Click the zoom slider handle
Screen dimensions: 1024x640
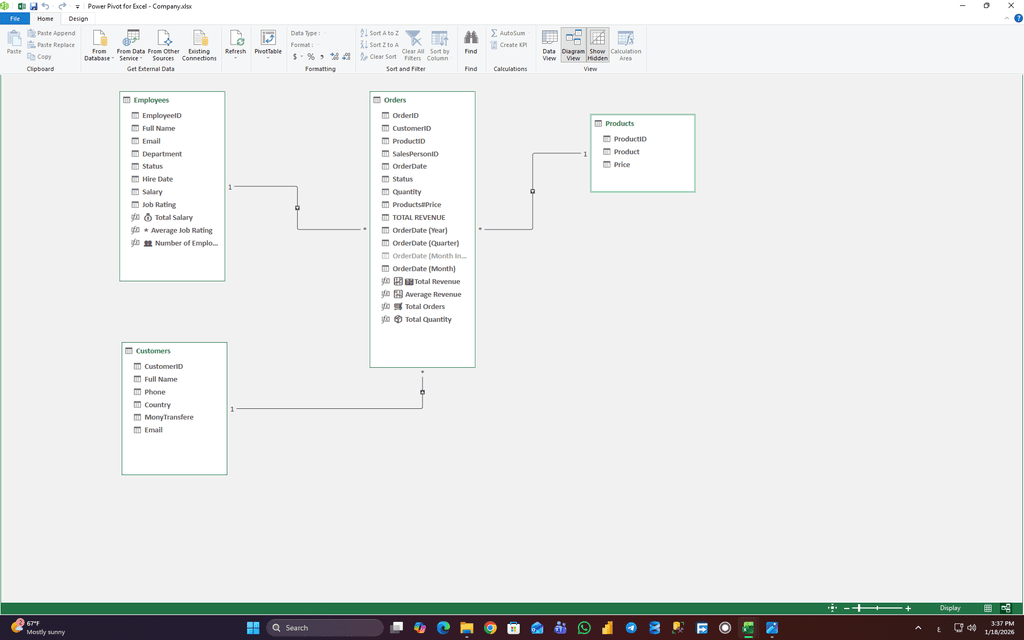coord(858,608)
